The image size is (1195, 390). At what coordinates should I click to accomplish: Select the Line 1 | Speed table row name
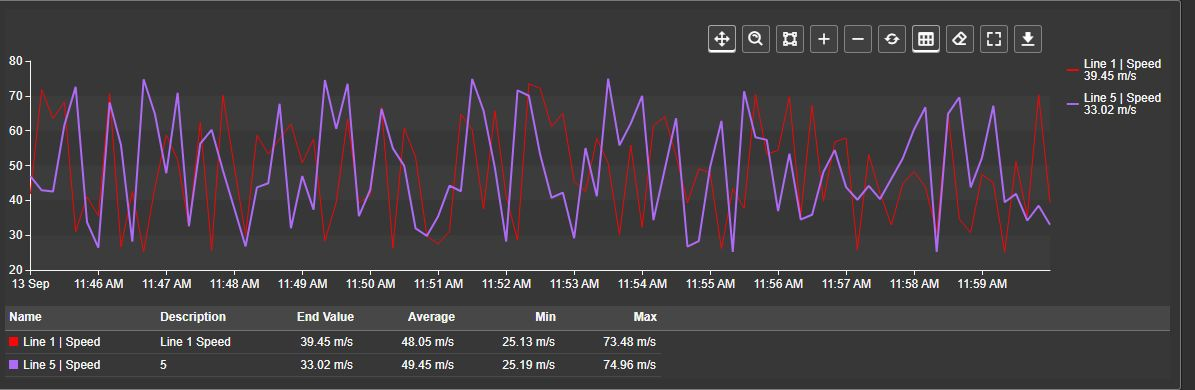click(62, 342)
